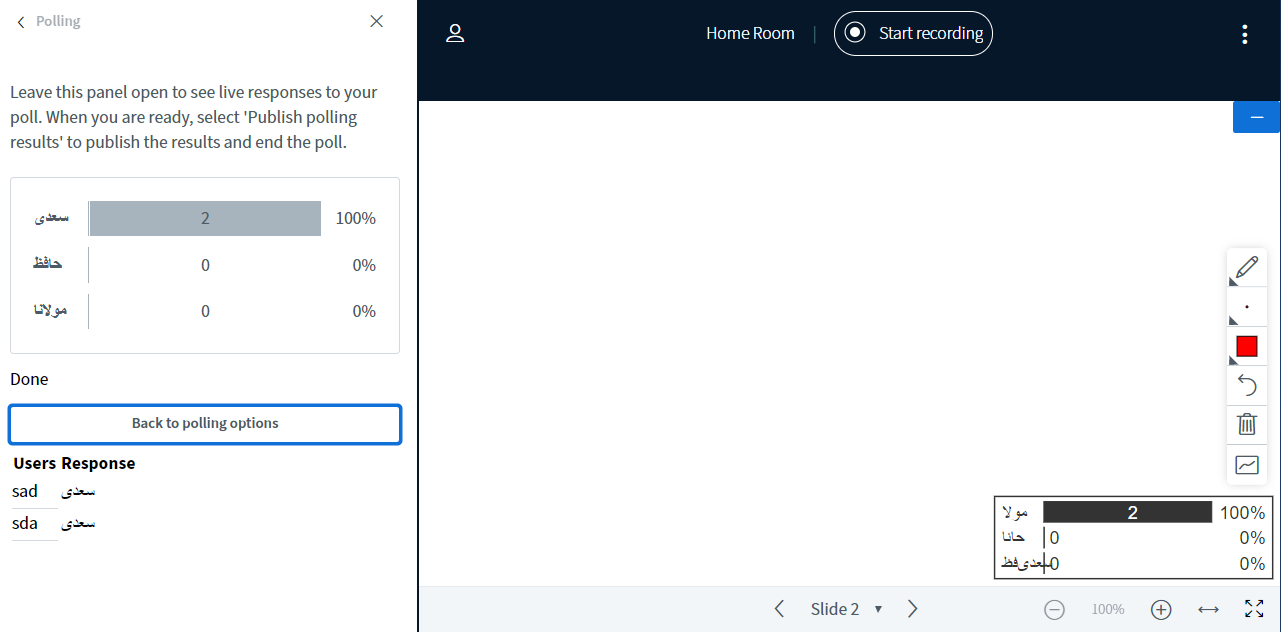Advance to the next slide
Viewport: 1281px width, 632px height.
912,608
